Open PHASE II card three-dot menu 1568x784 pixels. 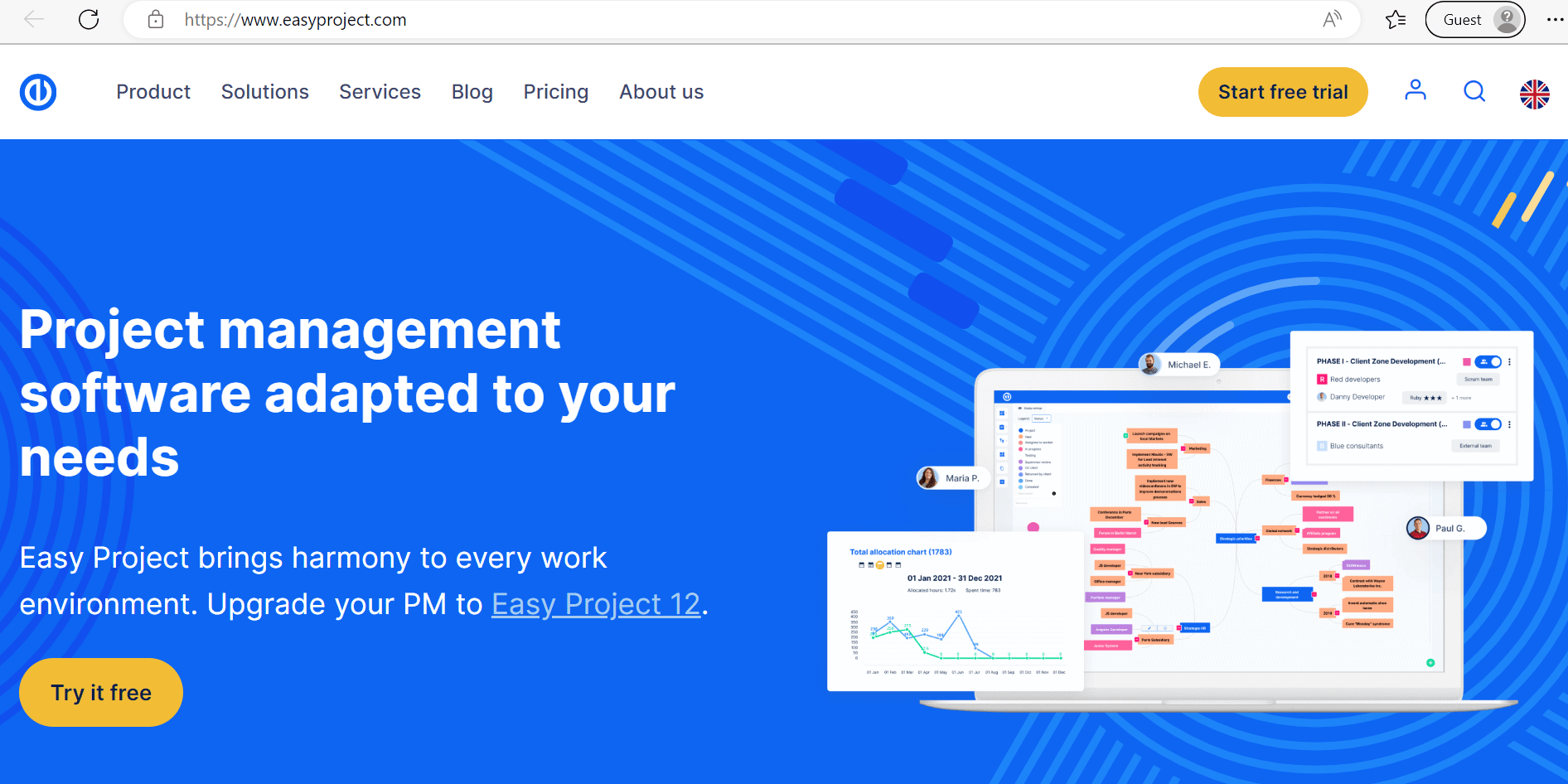[x=1510, y=424]
